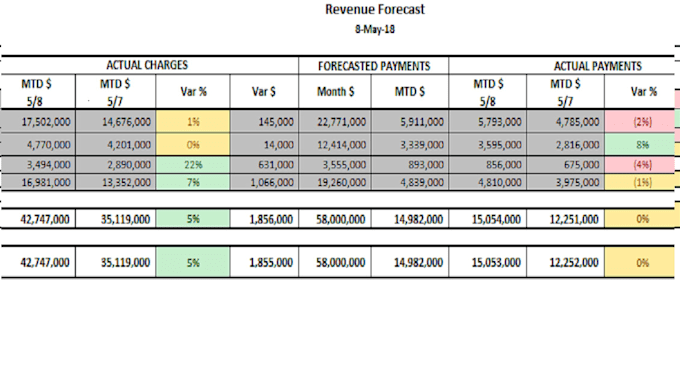Screen dimensions: 680x370
Task: Select cell with value 1,066,000
Action: click(264, 182)
